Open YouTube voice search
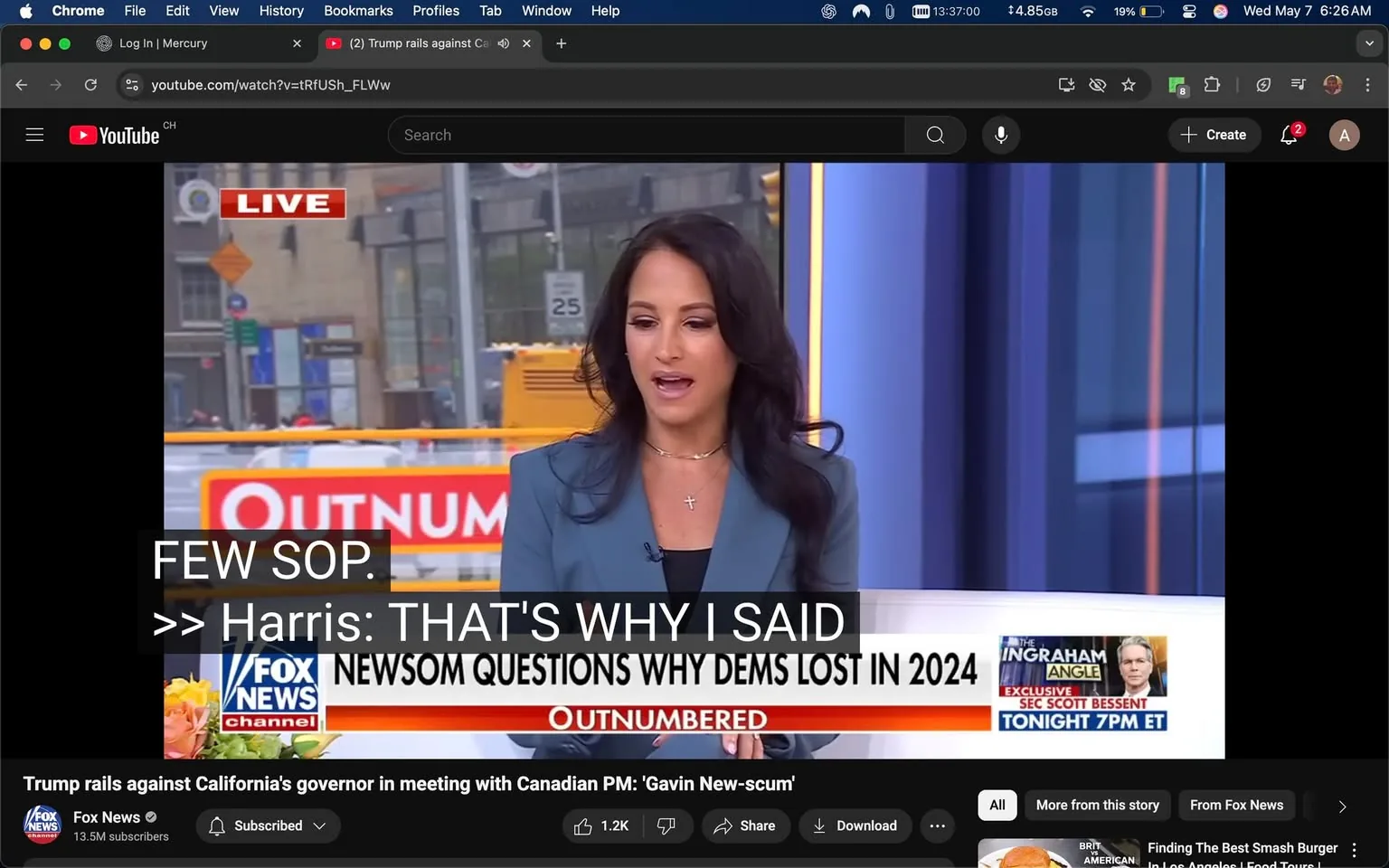 coord(1000,134)
